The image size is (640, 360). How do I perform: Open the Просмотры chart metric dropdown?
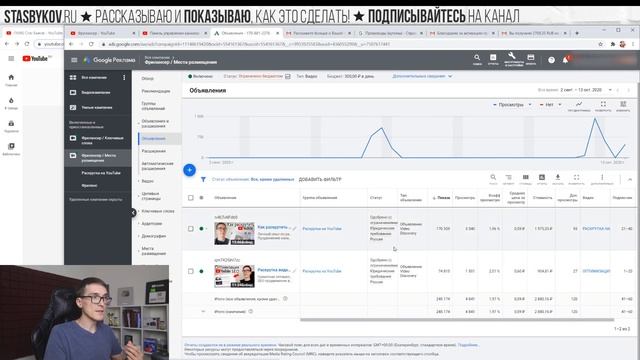pos(512,105)
